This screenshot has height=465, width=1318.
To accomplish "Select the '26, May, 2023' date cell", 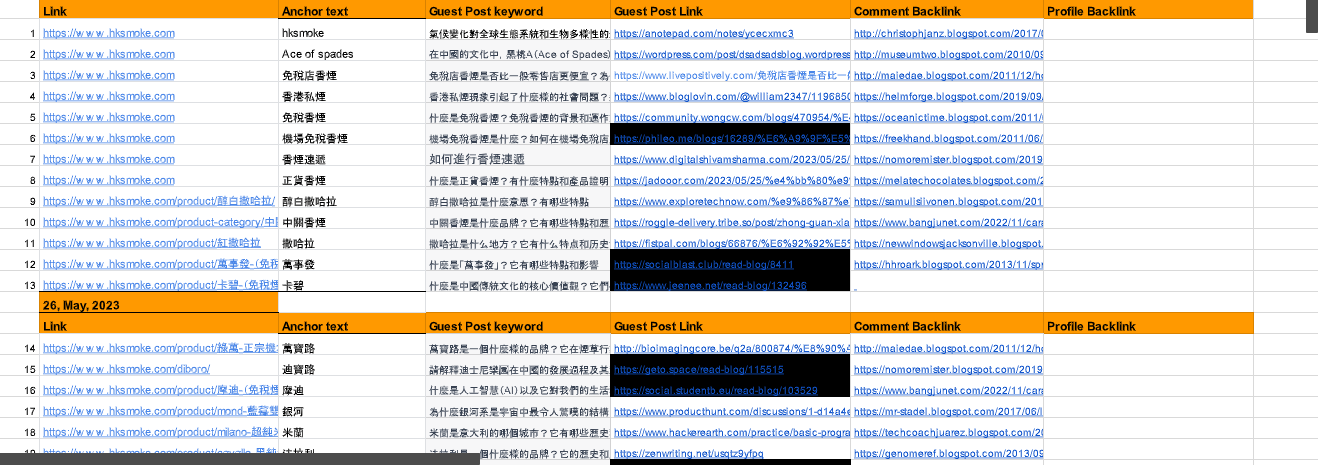I will coord(158,305).
